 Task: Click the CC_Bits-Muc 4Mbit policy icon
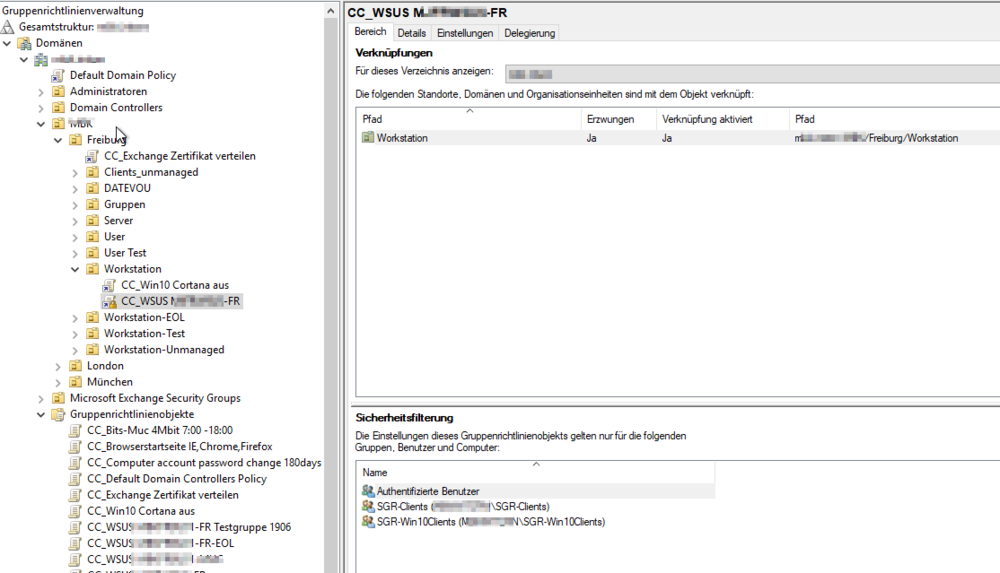click(76, 430)
